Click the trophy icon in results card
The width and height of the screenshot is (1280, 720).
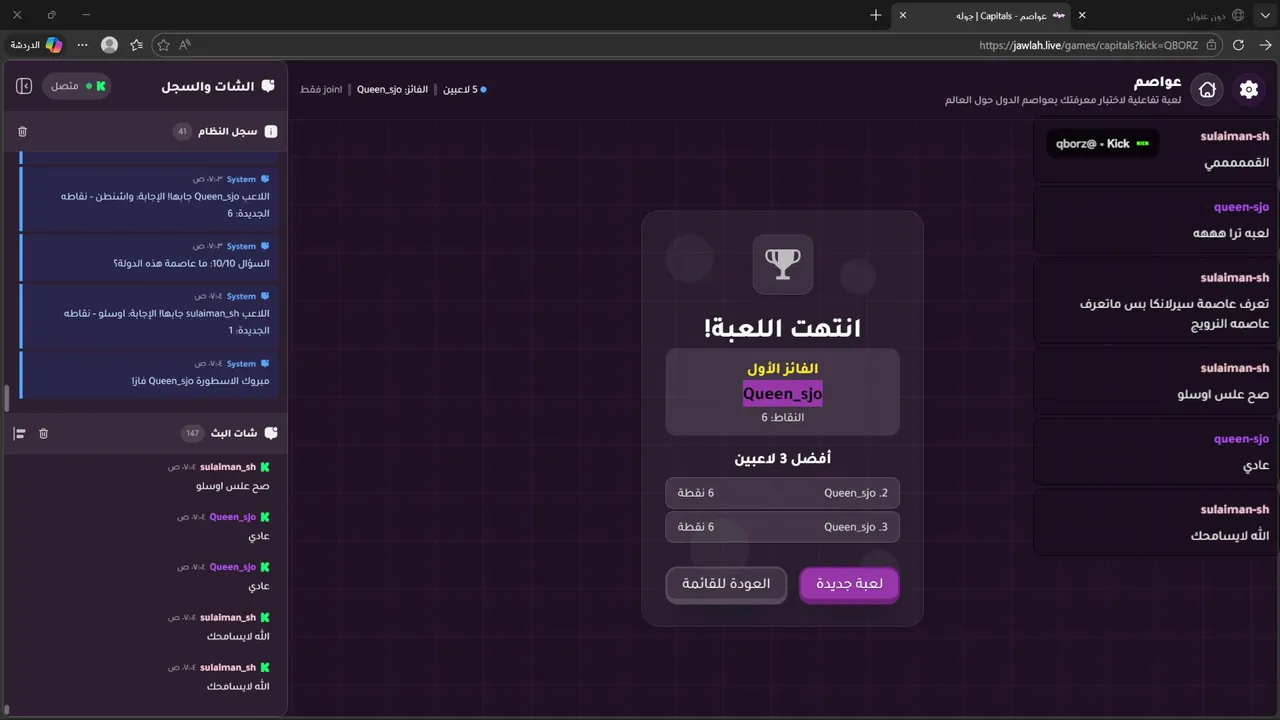click(783, 264)
